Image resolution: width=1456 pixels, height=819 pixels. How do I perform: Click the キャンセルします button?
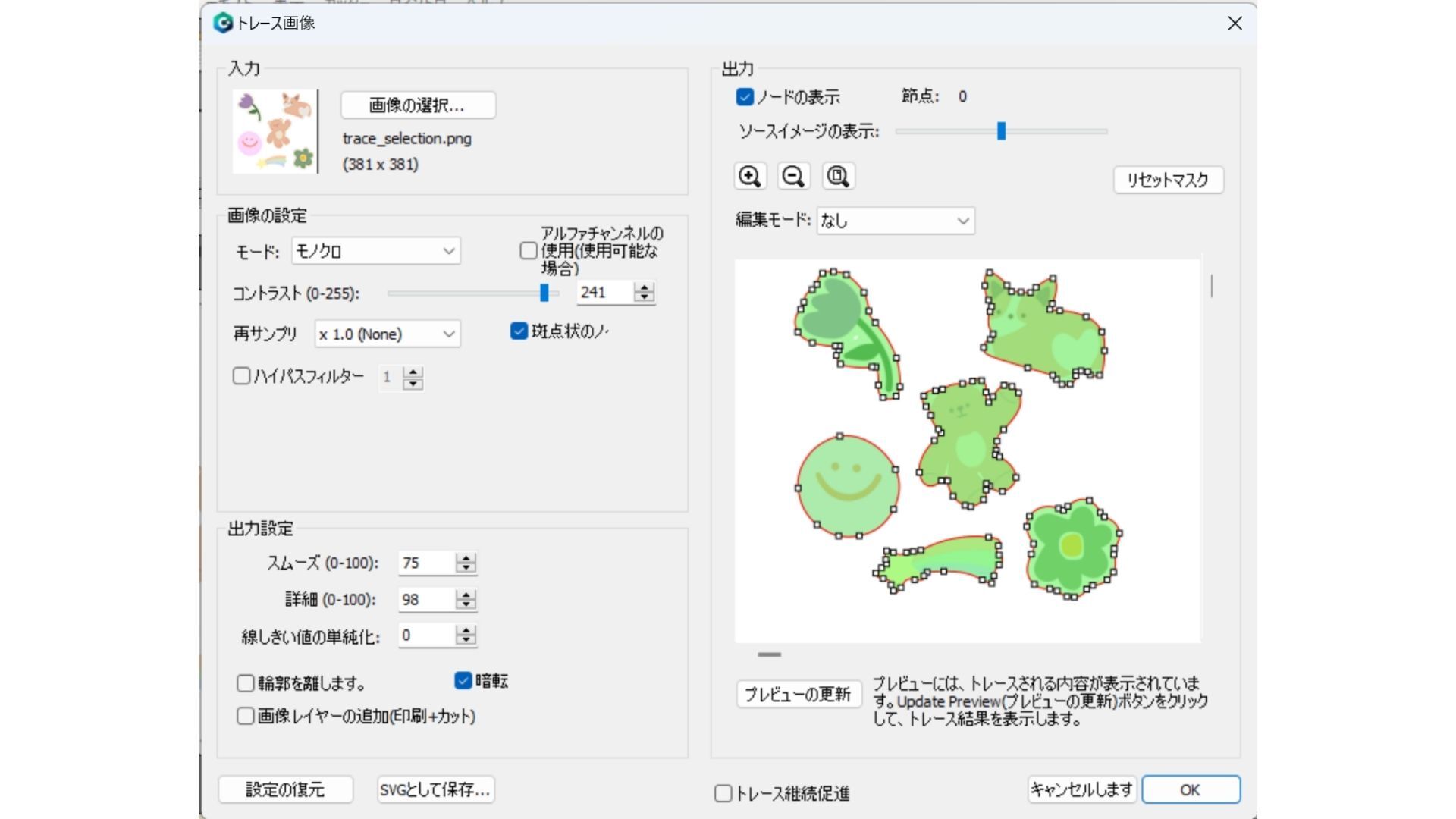point(1081,789)
